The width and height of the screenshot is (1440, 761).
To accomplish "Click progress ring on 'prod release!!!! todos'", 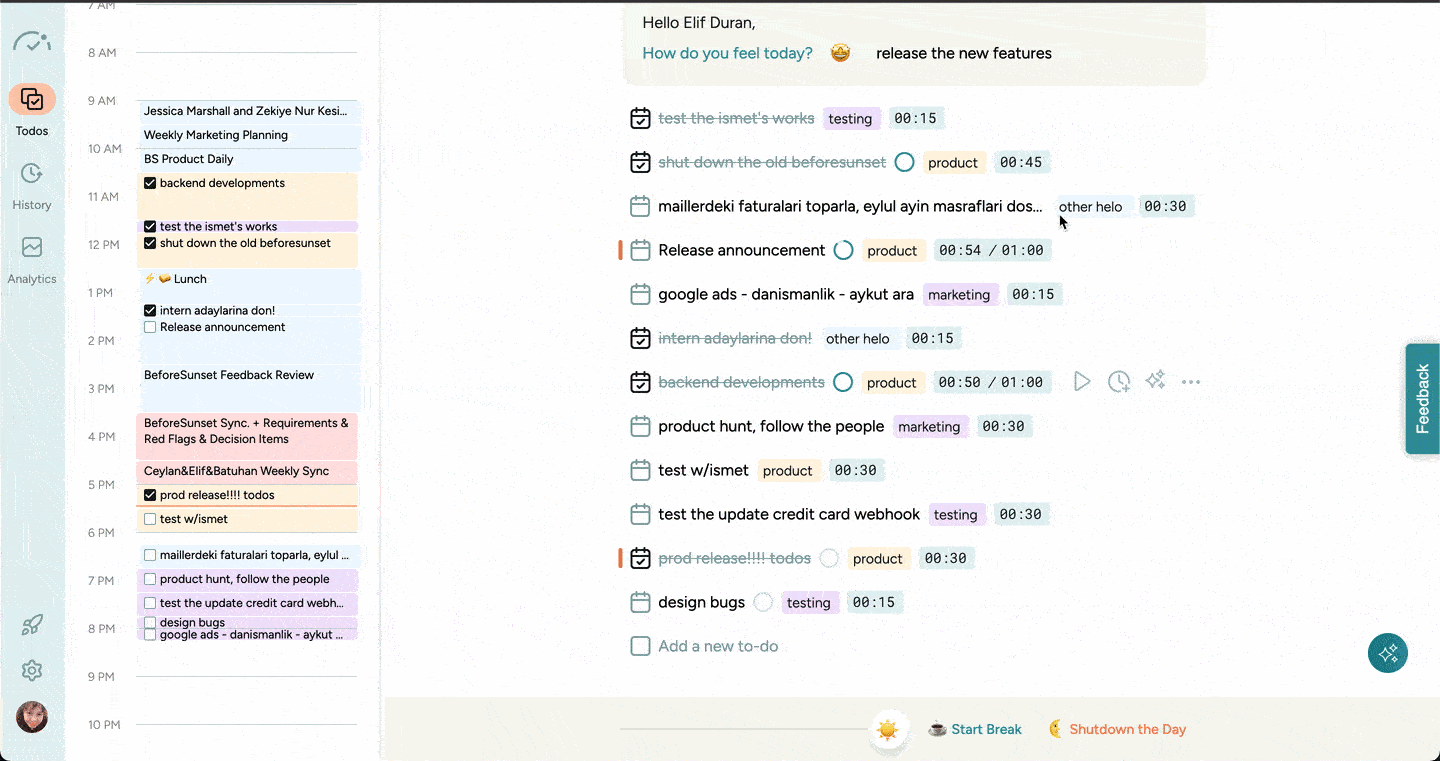I will tap(829, 558).
